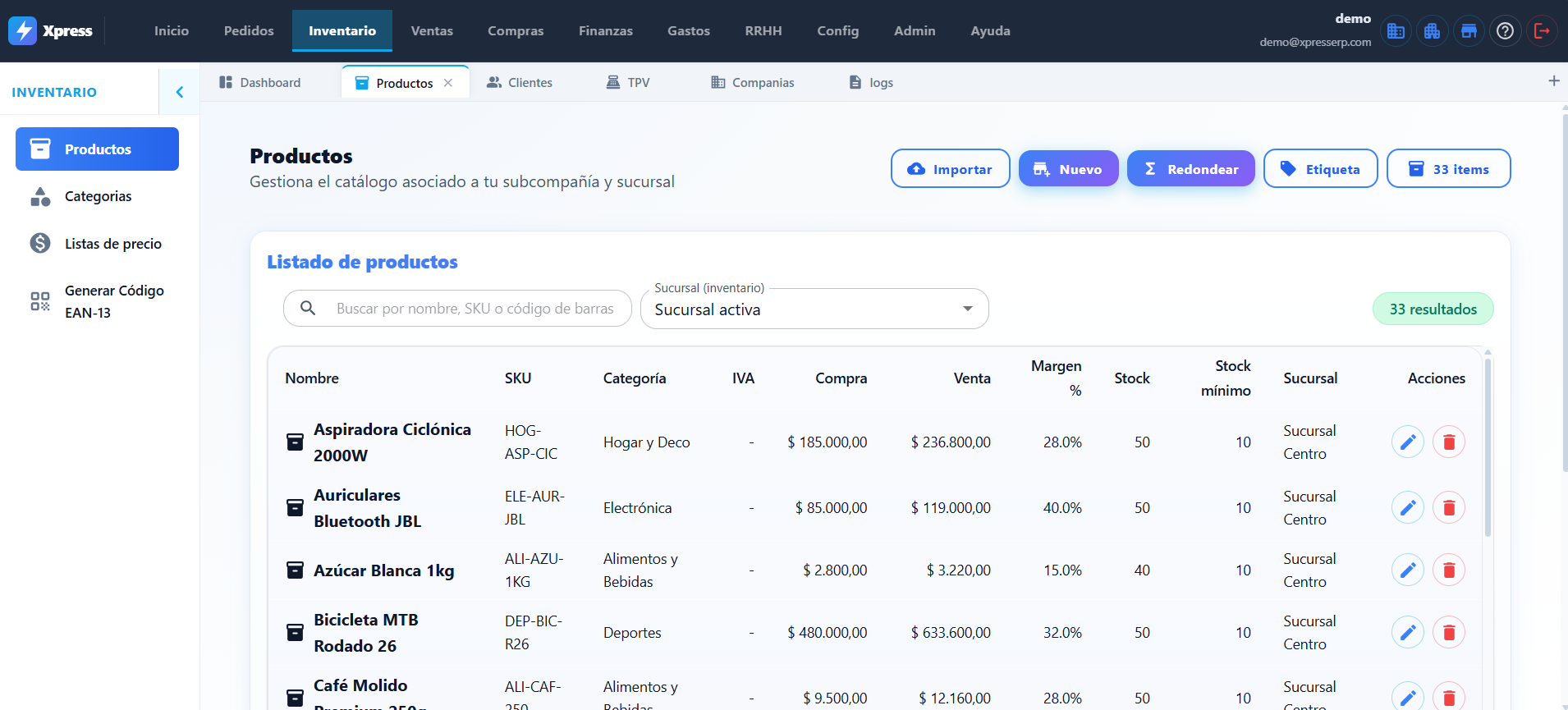Open the Ventas menu

tap(432, 31)
